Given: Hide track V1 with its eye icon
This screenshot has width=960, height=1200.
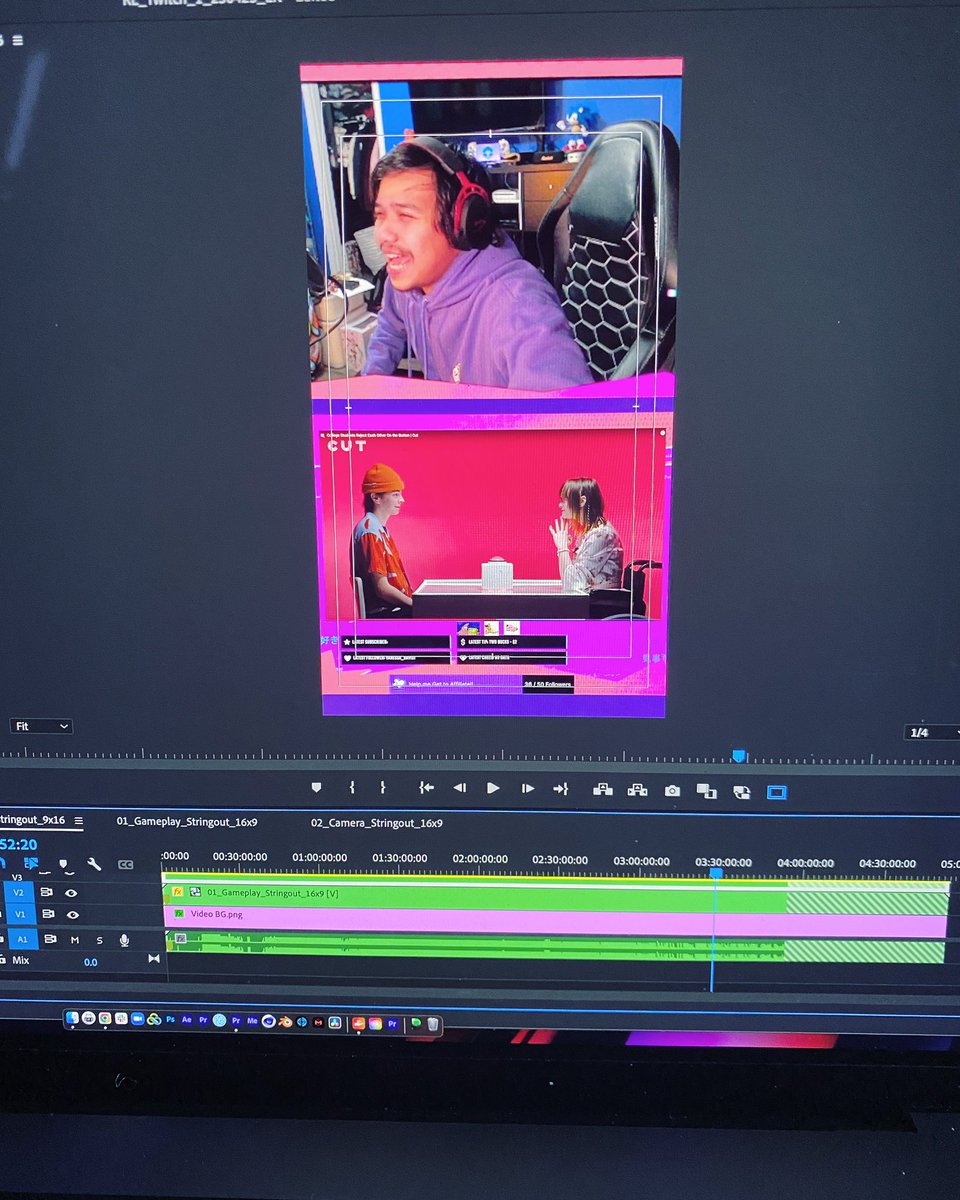Looking at the screenshot, I should pos(72,915).
